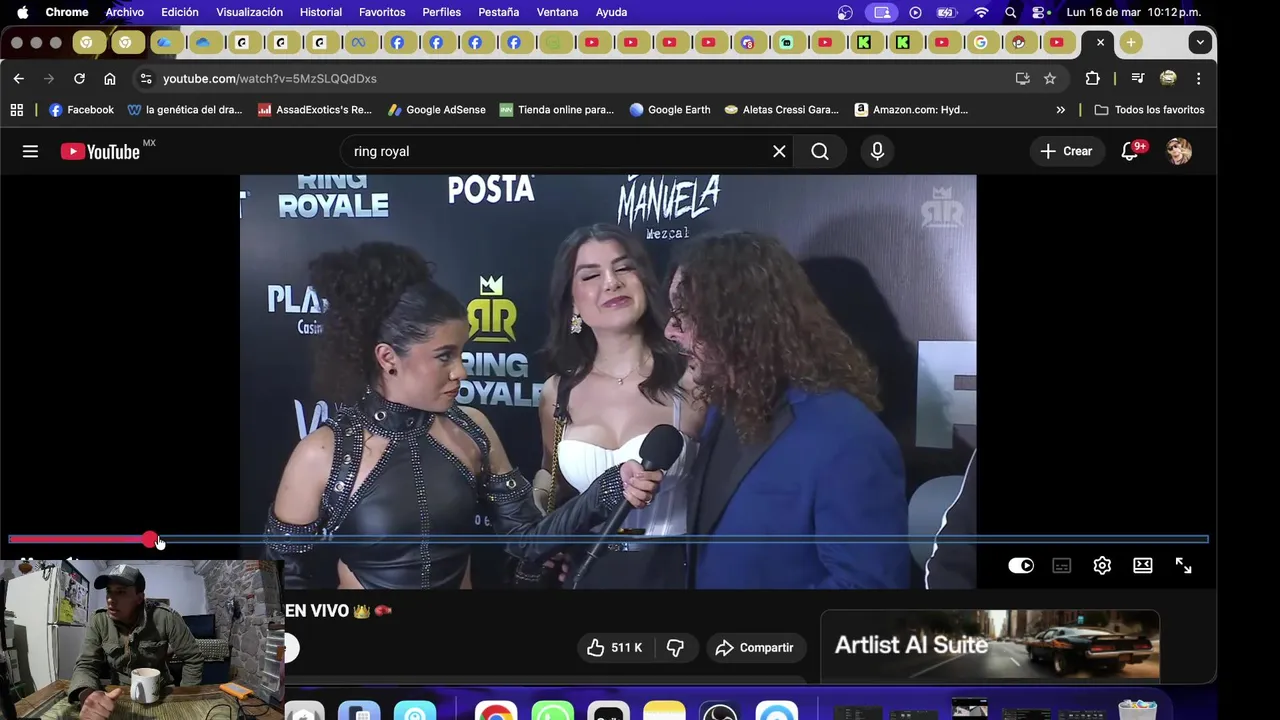Open the Chrome profile avatar
Viewport: 1280px width, 720px height.
click(x=1168, y=78)
